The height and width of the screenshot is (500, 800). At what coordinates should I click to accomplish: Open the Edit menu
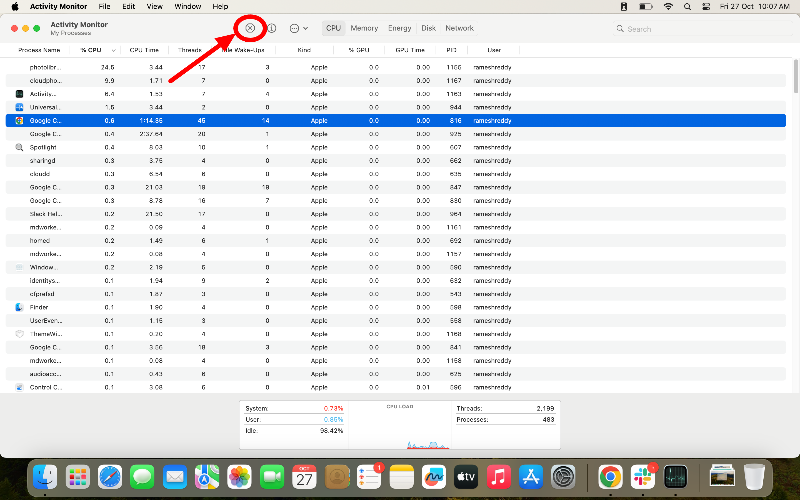pyautogui.click(x=129, y=7)
